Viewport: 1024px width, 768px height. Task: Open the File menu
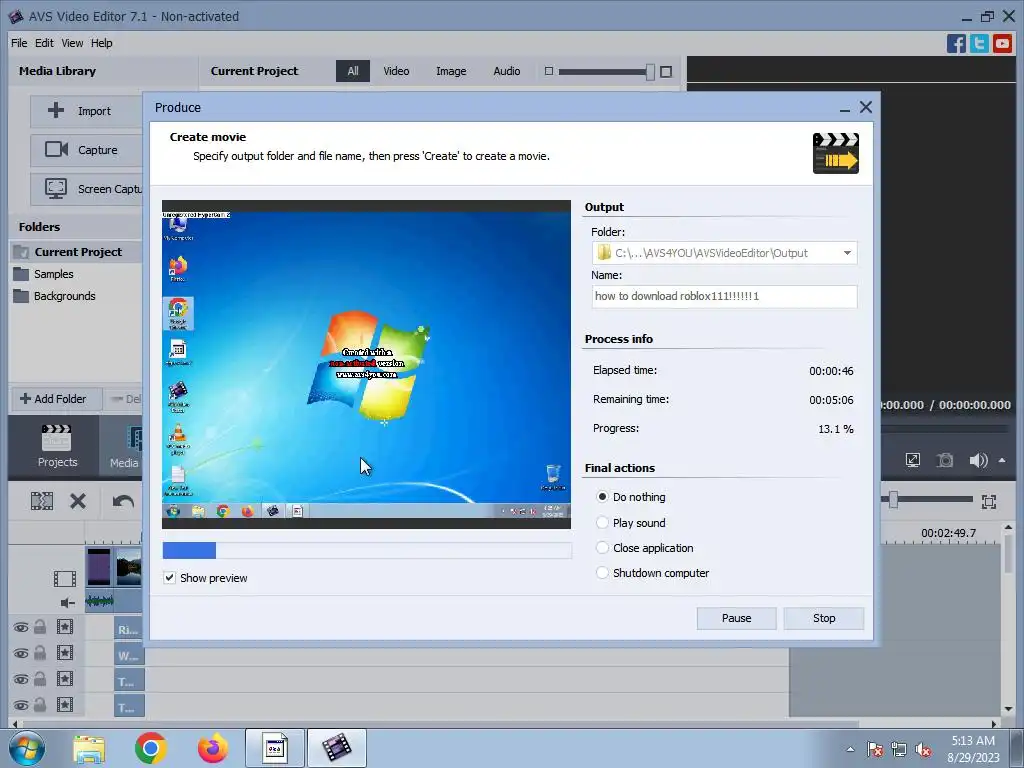(x=19, y=43)
